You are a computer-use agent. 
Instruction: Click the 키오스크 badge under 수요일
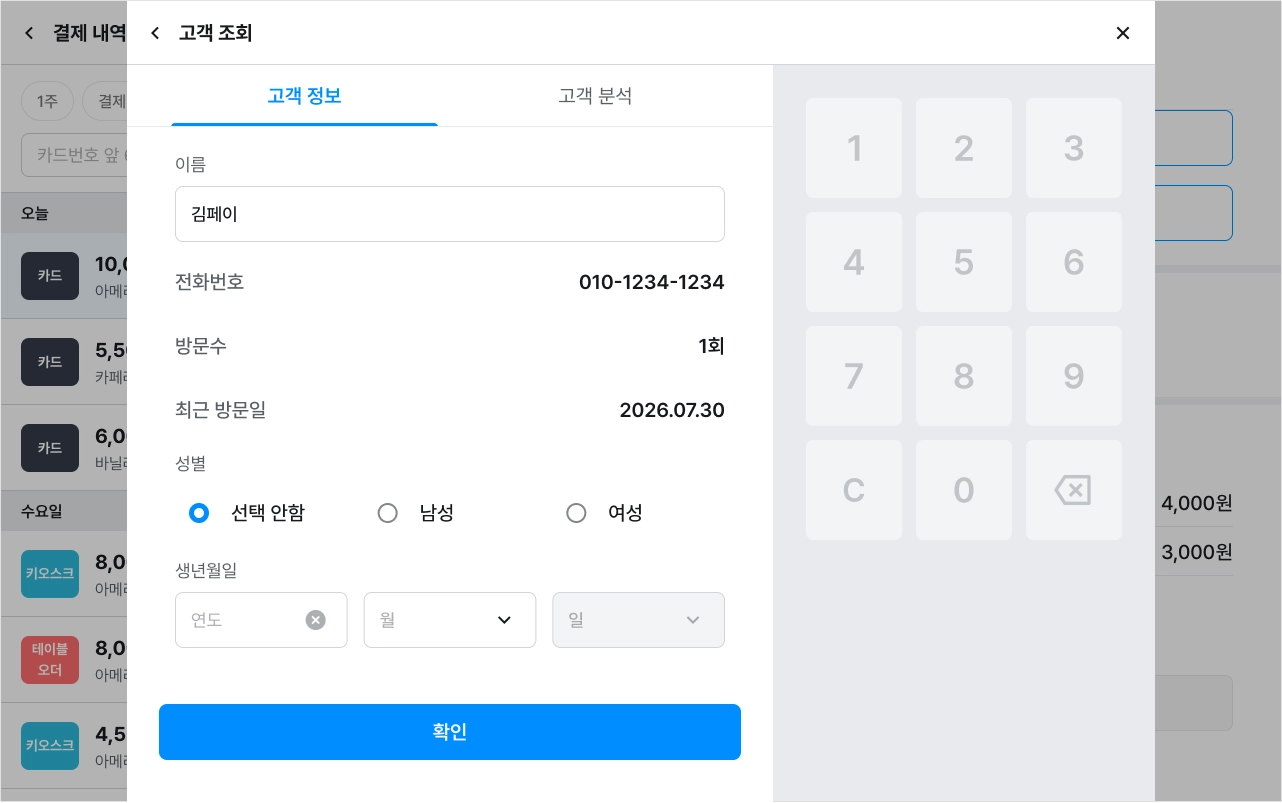[50, 573]
